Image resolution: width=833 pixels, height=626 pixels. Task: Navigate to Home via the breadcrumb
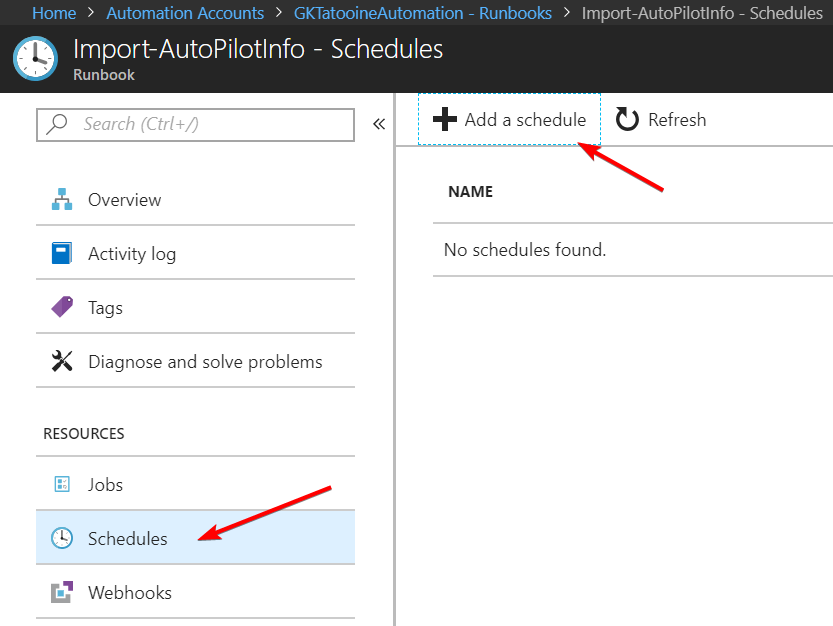[x=53, y=13]
